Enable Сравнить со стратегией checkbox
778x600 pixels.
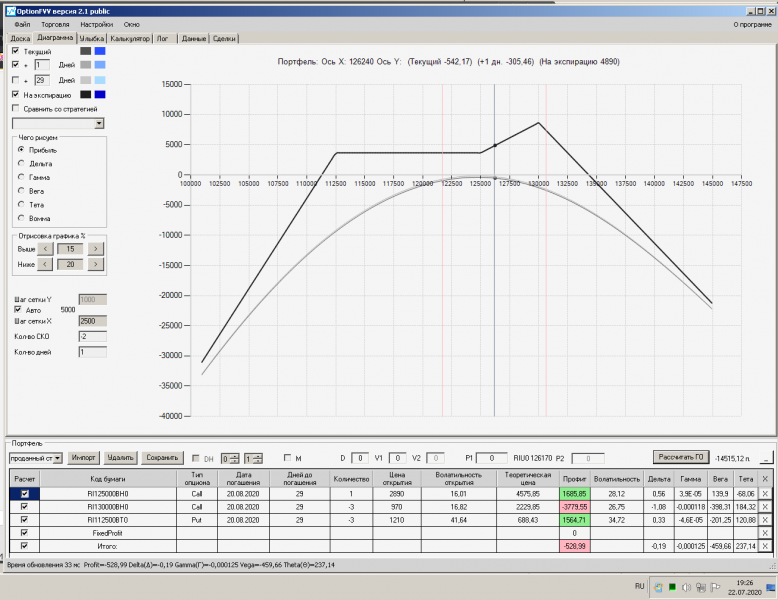(15, 108)
